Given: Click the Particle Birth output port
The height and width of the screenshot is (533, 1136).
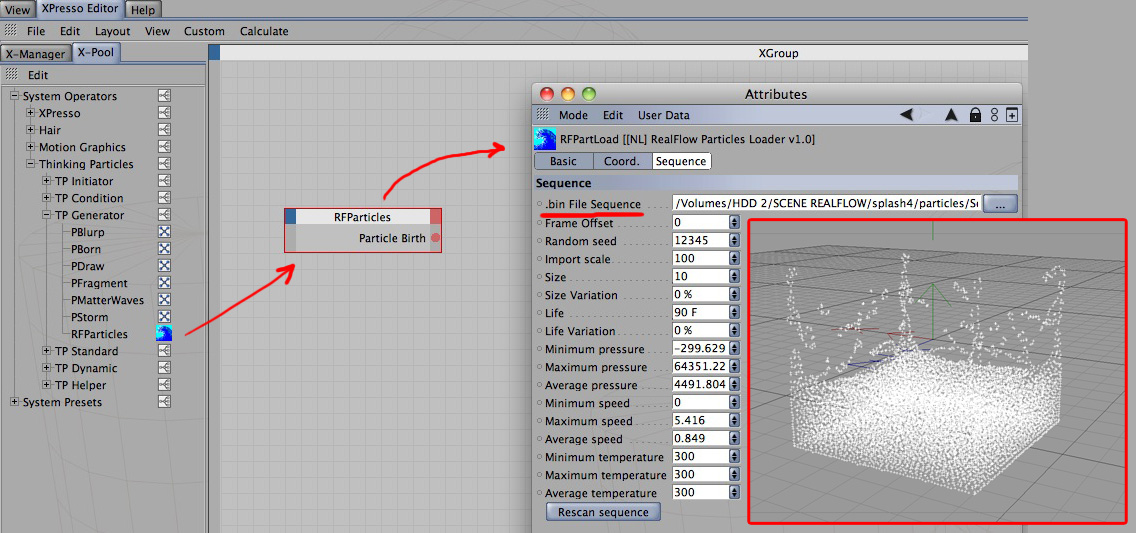Looking at the screenshot, I should click(x=435, y=238).
